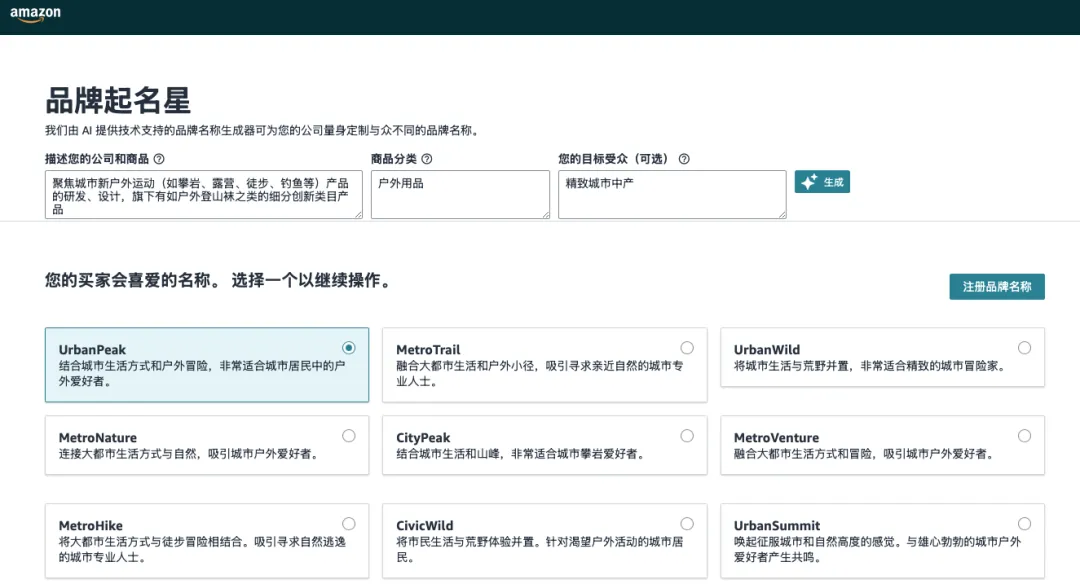Image resolution: width=1080 pixels, height=584 pixels.
Task: Select the MetroNature radio button
Action: click(348, 435)
